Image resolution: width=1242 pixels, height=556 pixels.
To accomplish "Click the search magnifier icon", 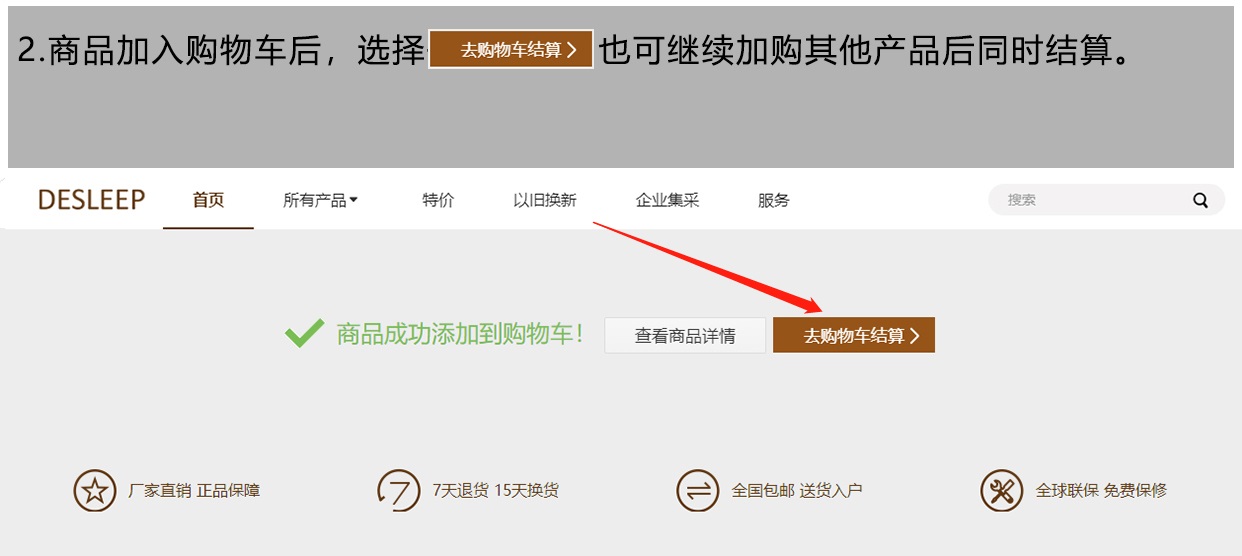I will pos(1200,200).
